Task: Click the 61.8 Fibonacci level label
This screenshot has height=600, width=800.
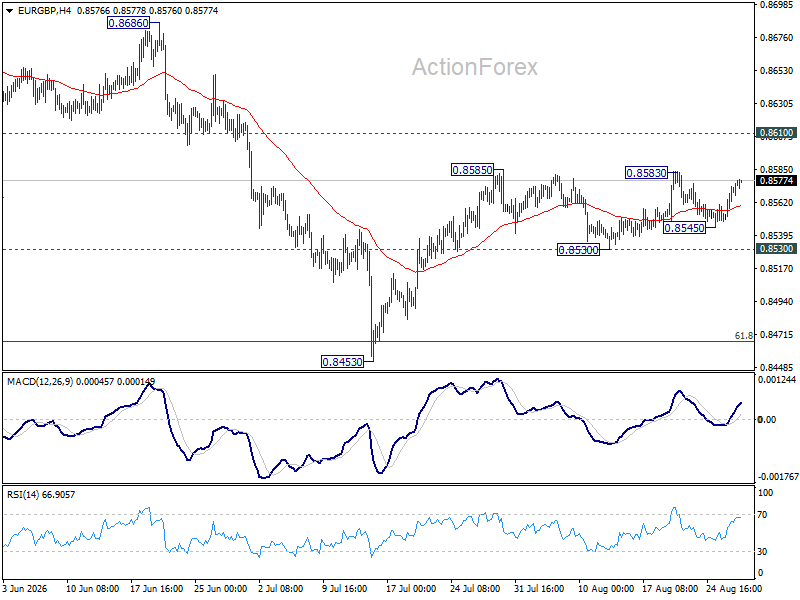Action: click(743, 336)
